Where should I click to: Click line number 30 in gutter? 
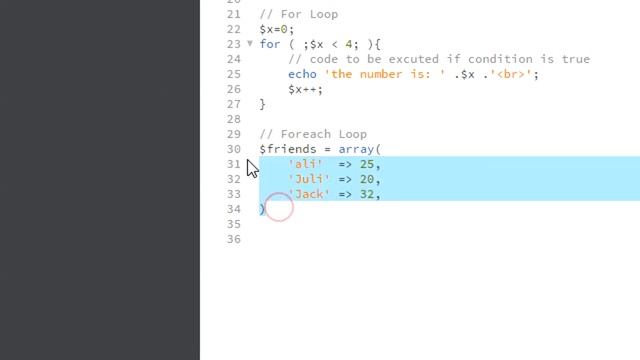(234, 149)
